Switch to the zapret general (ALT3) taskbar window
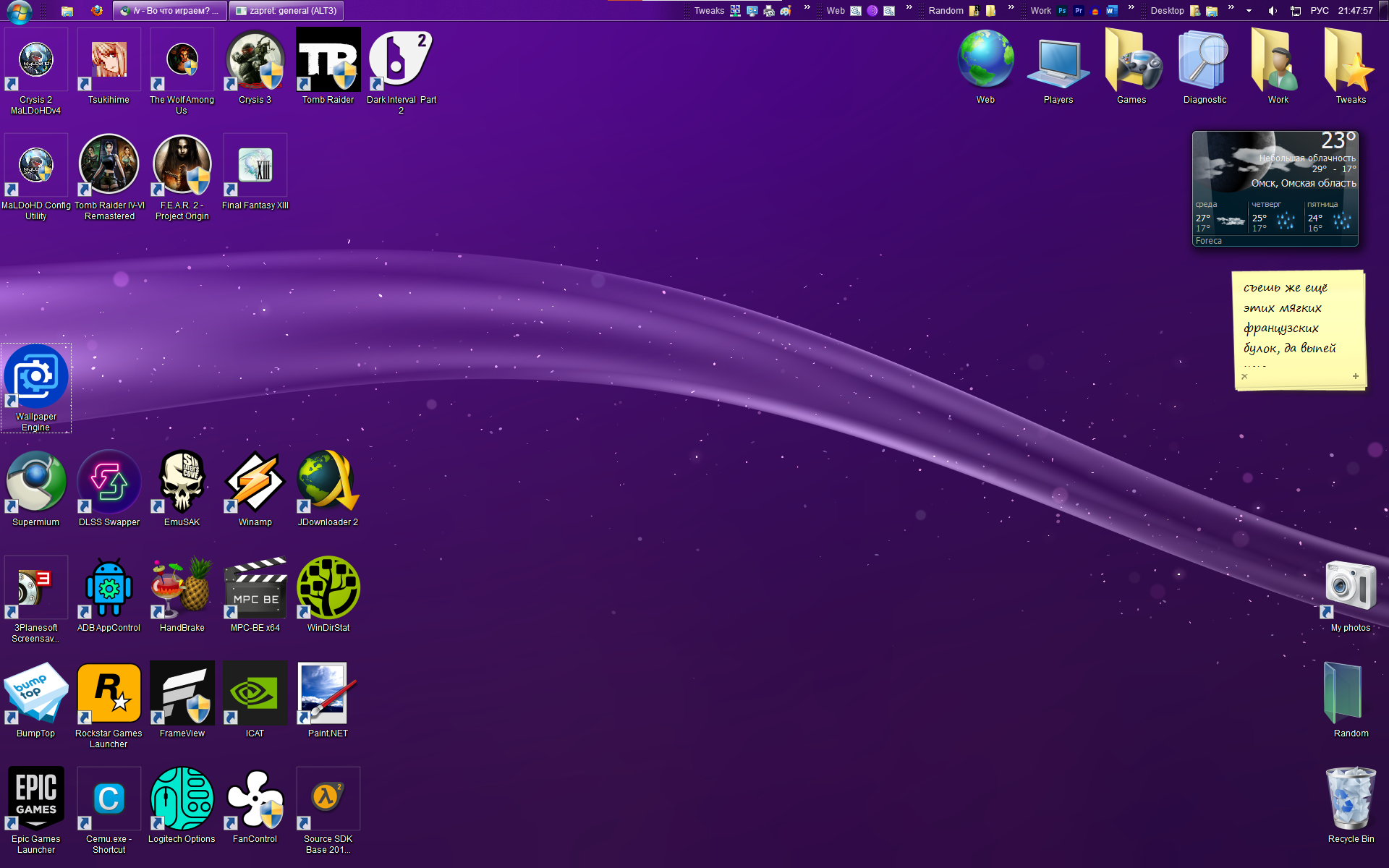This screenshot has width=1389, height=868. 286,11
